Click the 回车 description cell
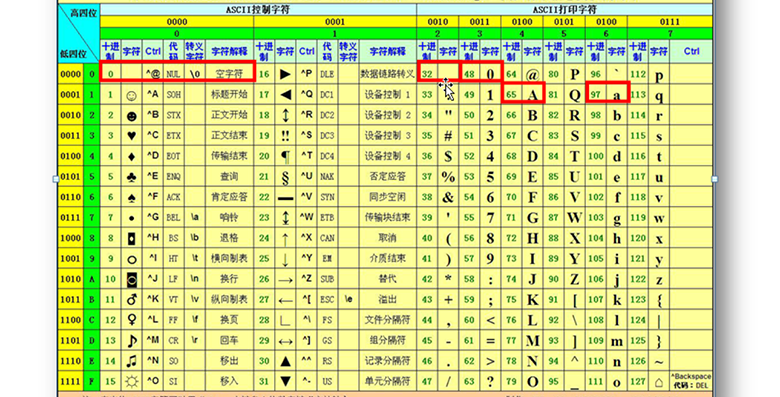 pos(229,340)
